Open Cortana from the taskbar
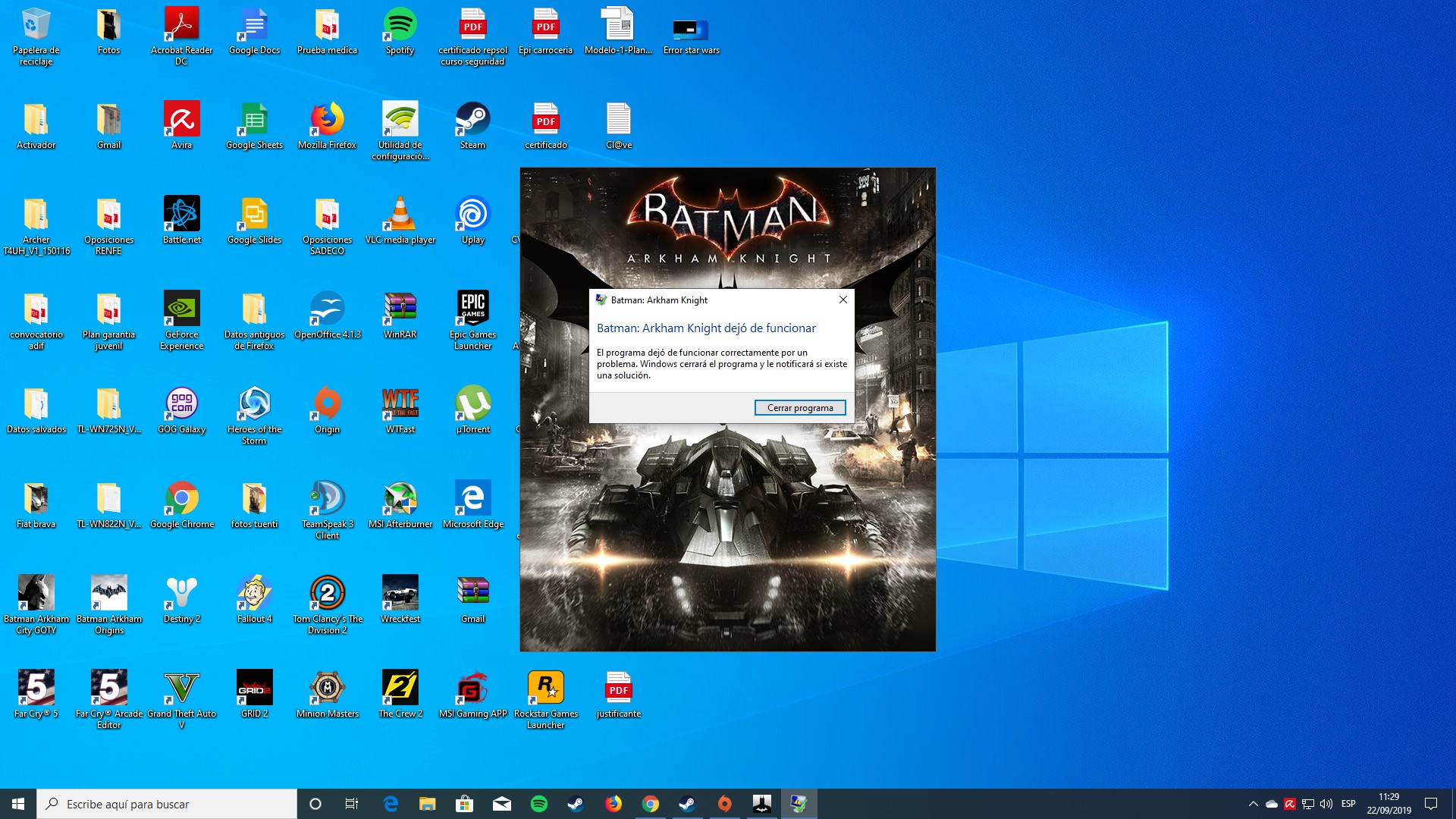 [315, 804]
